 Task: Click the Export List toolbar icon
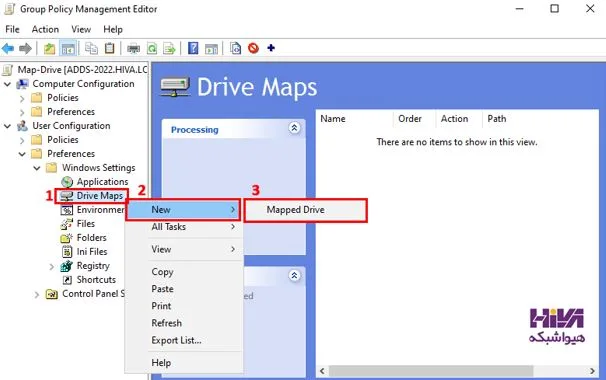pos(169,49)
